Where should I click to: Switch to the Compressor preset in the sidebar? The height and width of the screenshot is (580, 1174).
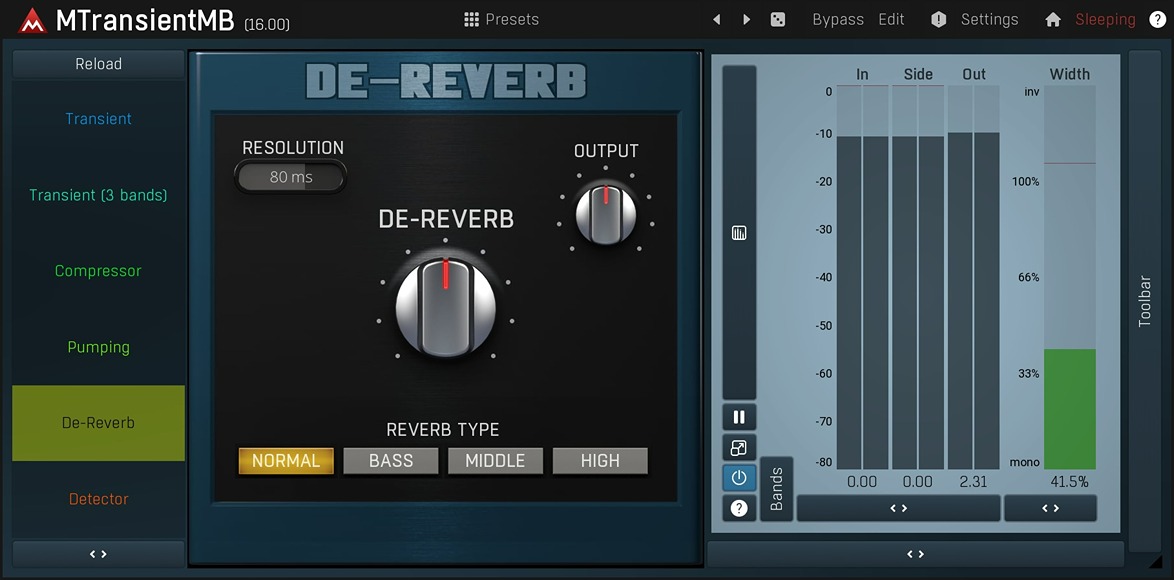tap(98, 270)
